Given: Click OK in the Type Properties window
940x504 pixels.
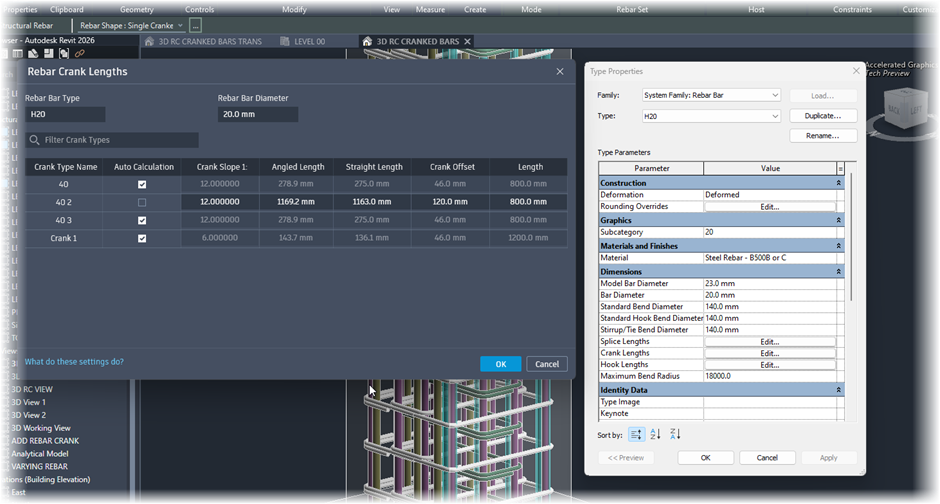Looking at the screenshot, I should 706,458.
